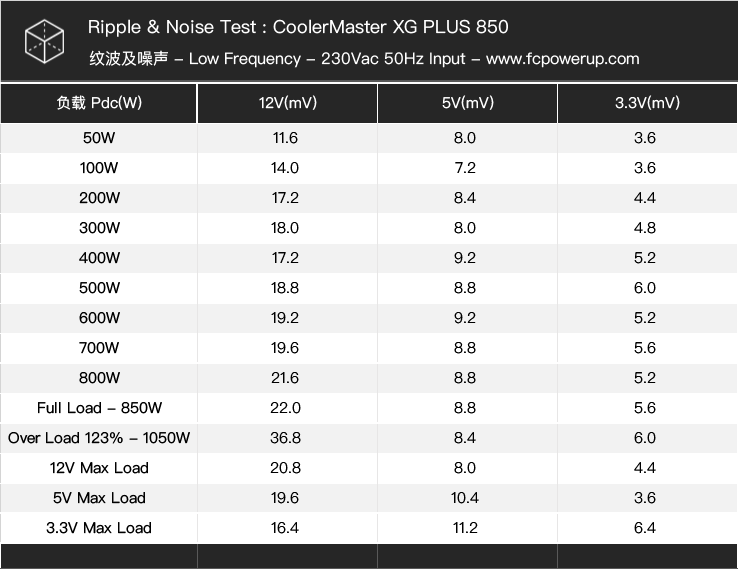Click the 11.2 value in 5V column

click(465, 528)
